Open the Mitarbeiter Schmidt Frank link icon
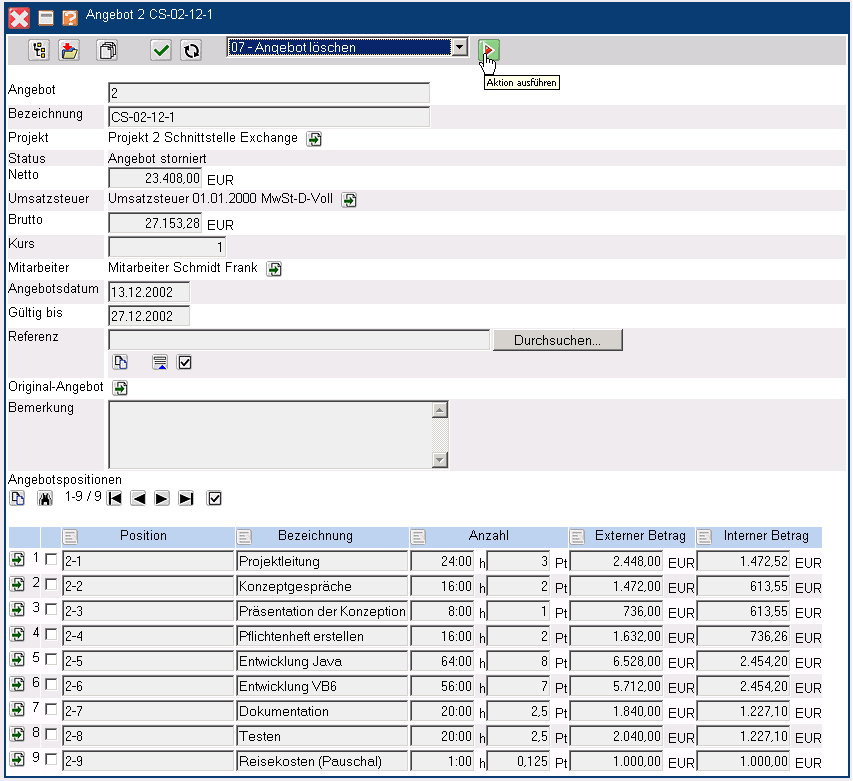The height and width of the screenshot is (781, 853). click(274, 269)
